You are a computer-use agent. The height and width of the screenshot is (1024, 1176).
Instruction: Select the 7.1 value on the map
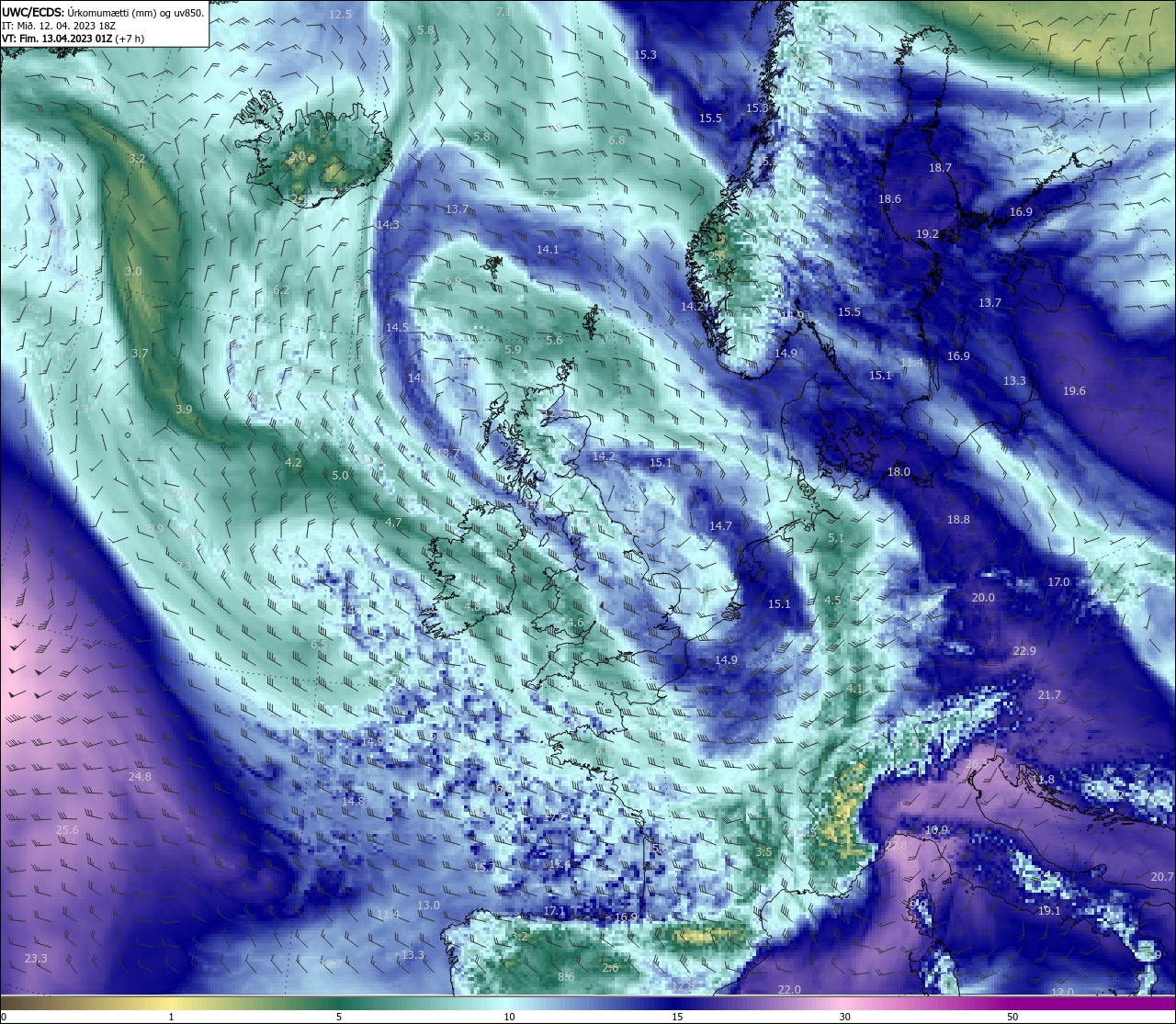503,12
